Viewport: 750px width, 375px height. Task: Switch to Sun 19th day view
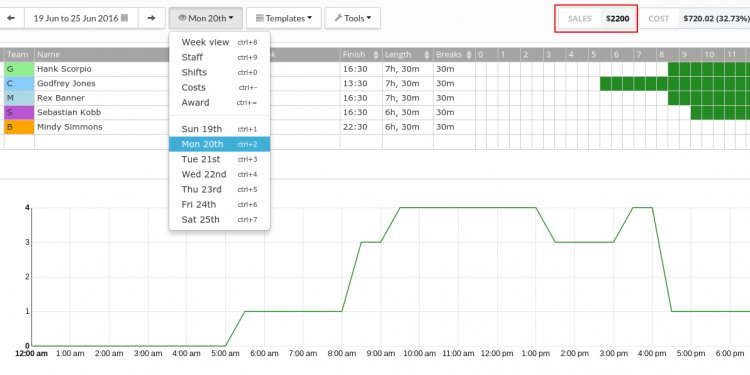(x=220, y=129)
